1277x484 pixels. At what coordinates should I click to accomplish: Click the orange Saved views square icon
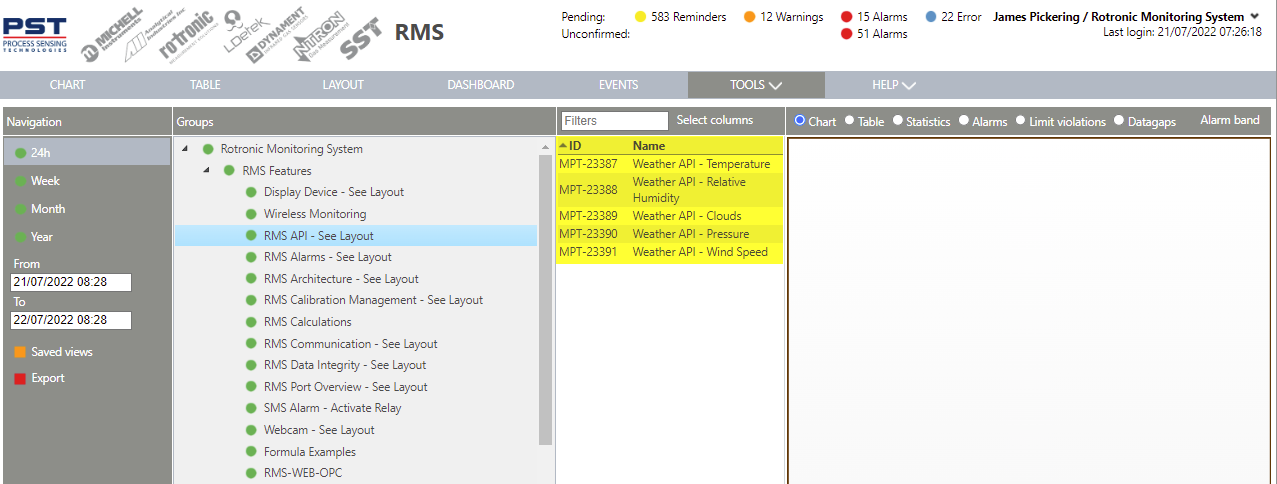[20, 352]
